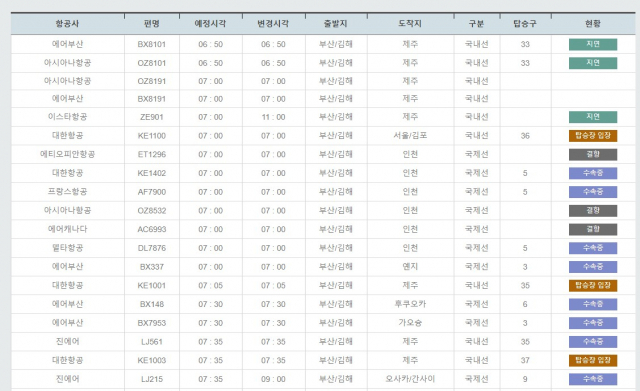The height and width of the screenshot is (391, 640).
Task: Click the 변경시각 column header
Action: (273, 24)
